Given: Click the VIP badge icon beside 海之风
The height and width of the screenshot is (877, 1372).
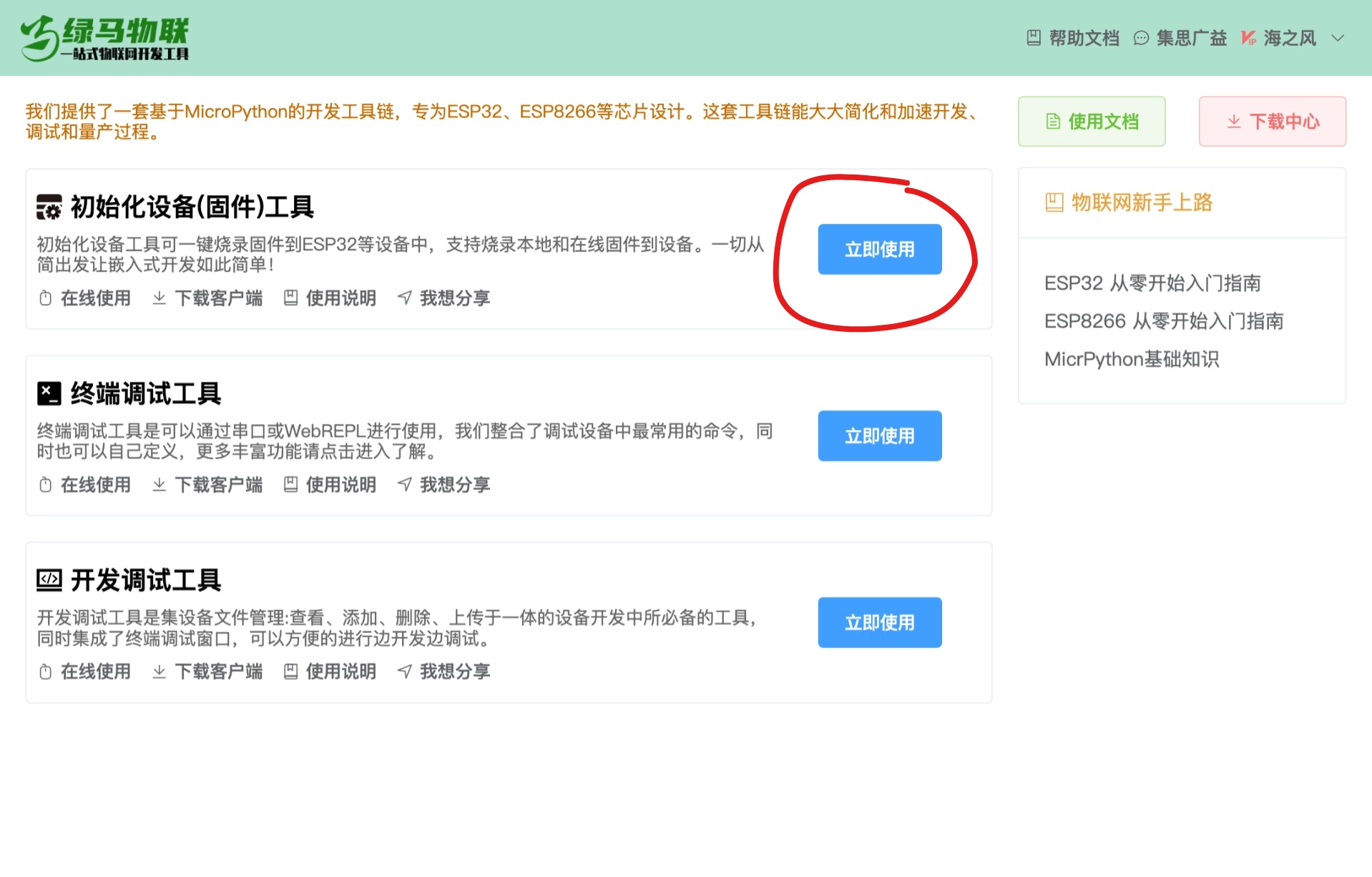Looking at the screenshot, I should click(x=1249, y=38).
